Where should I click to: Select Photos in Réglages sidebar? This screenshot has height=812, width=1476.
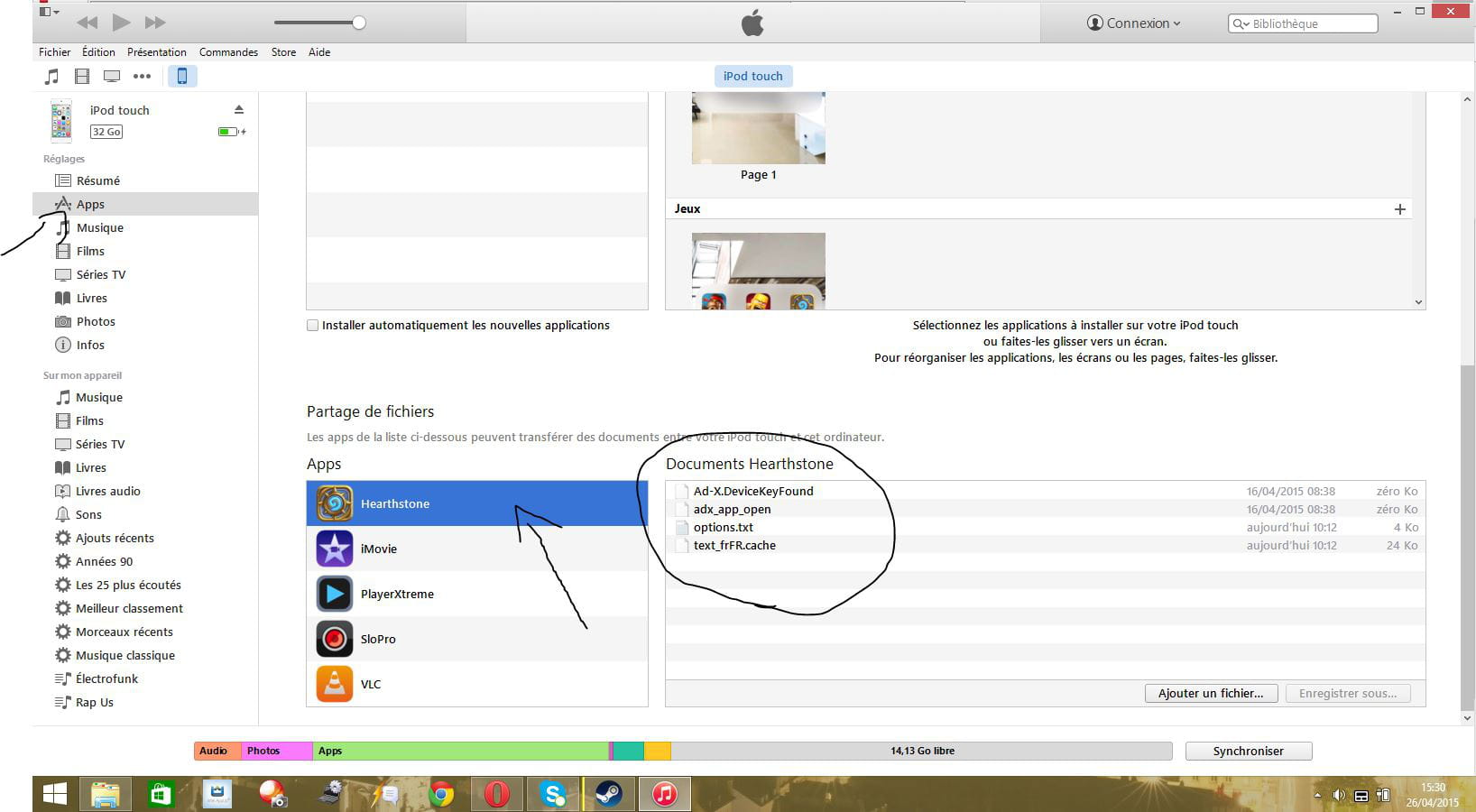tap(96, 322)
